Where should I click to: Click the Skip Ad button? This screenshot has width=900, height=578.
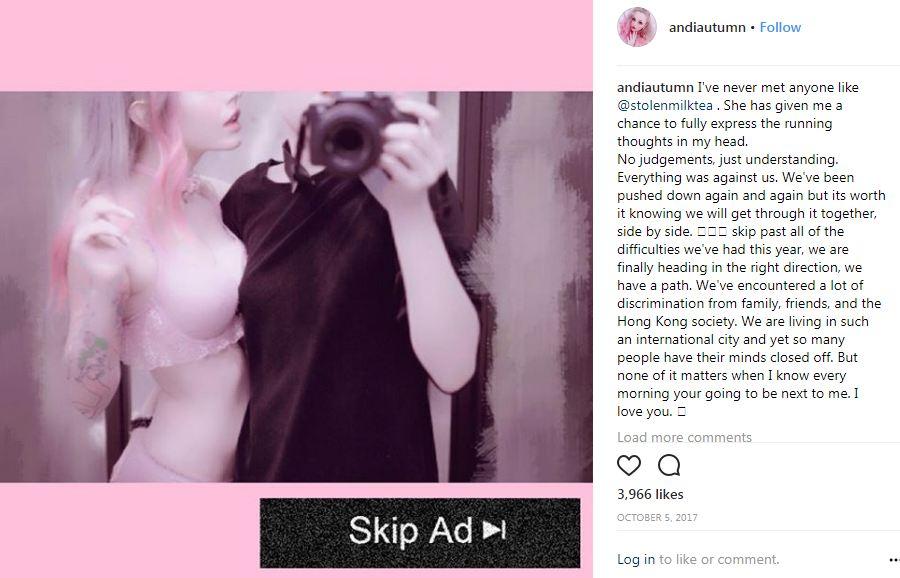(420, 533)
